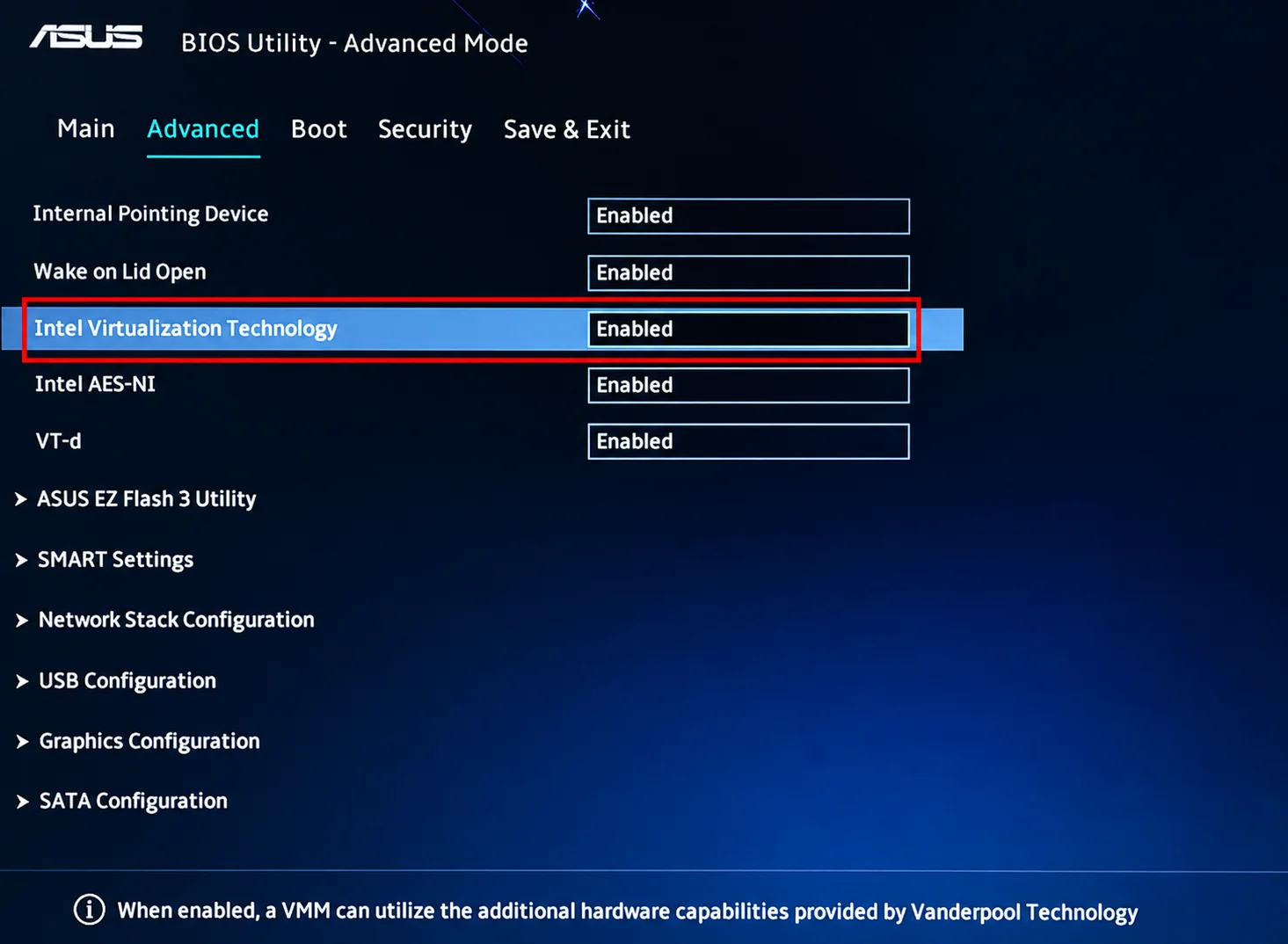The height and width of the screenshot is (944, 1288).
Task: Select the Intel Virtualization Technology label
Action: tap(186, 329)
